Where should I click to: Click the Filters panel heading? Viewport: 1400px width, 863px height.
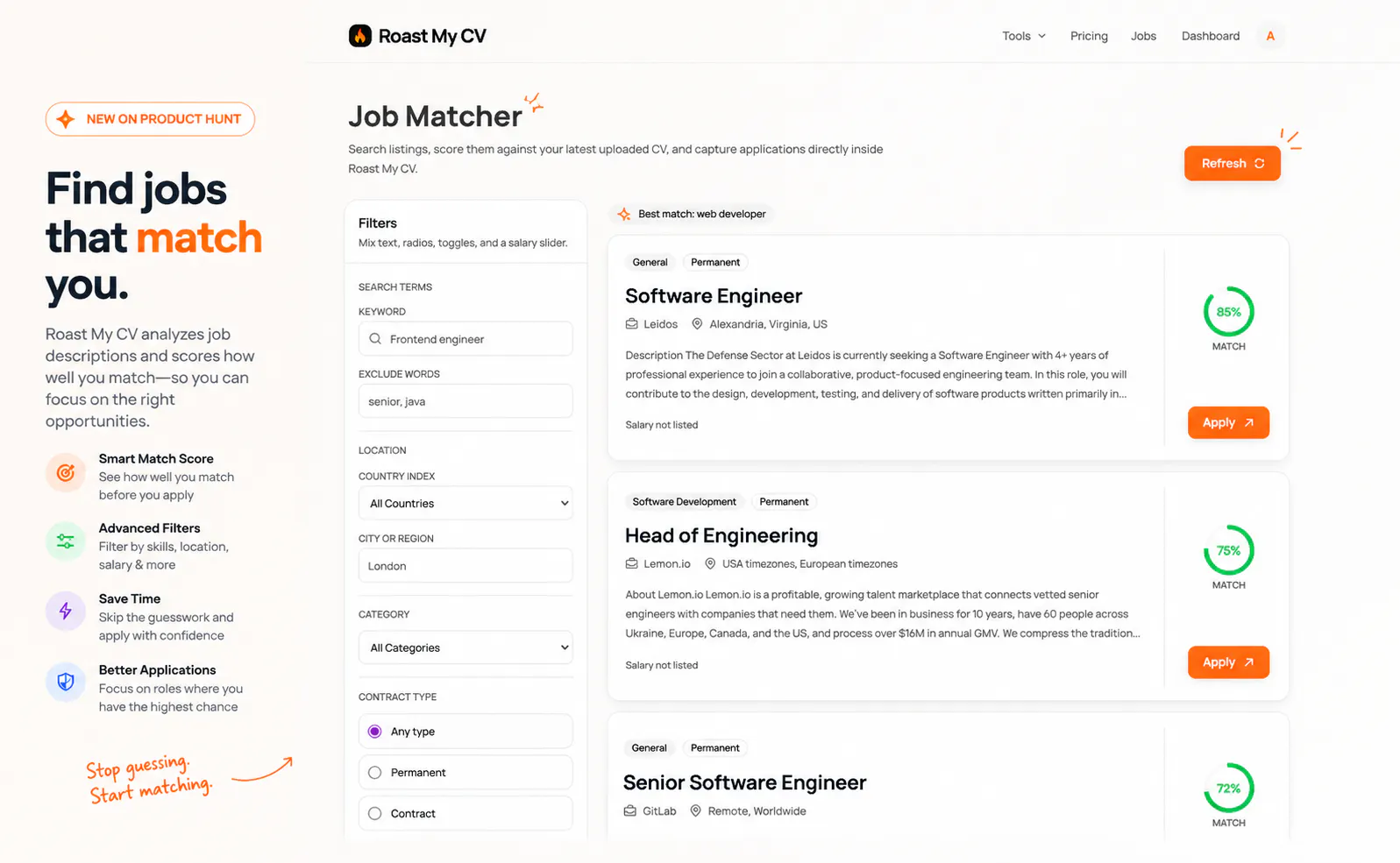pyautogui.click(x=378, y=223)
